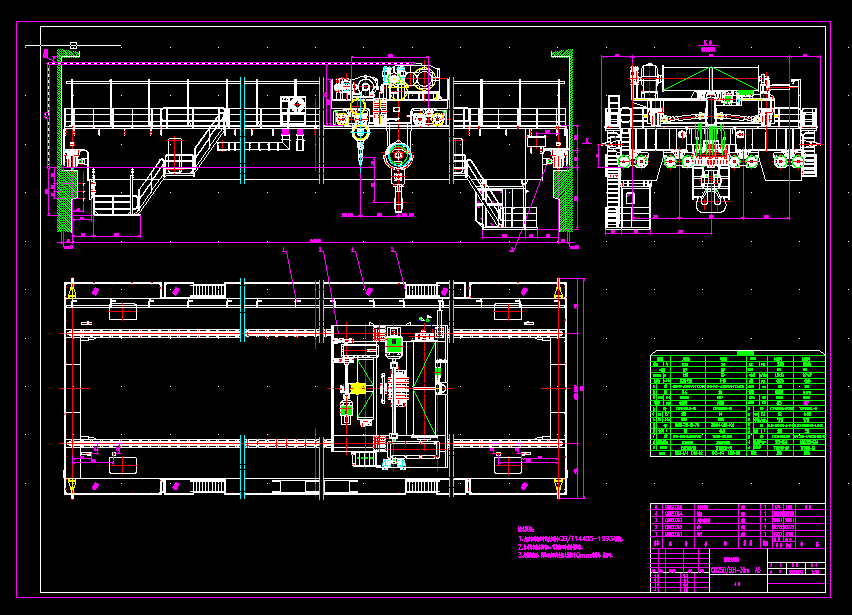Pick the main hook in the front elevation
Screen dimensions: 852x615
click(399, 175)
